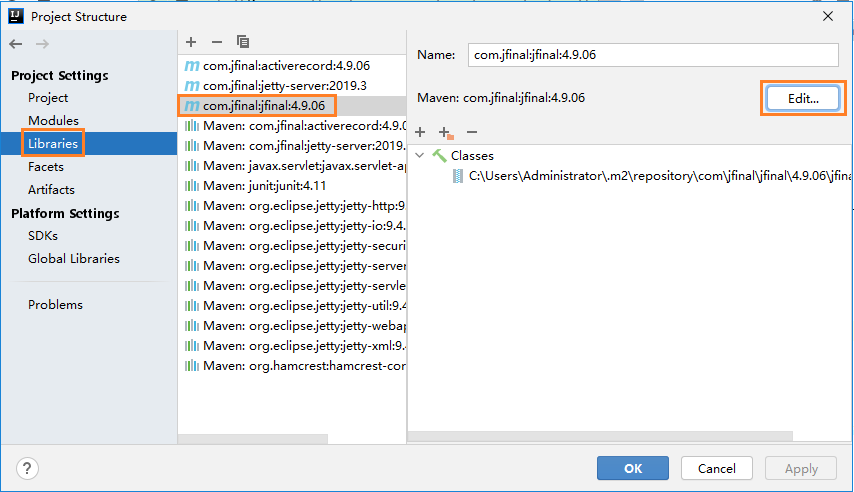Select Maven: jetty-xml library

tap(292, 346)
